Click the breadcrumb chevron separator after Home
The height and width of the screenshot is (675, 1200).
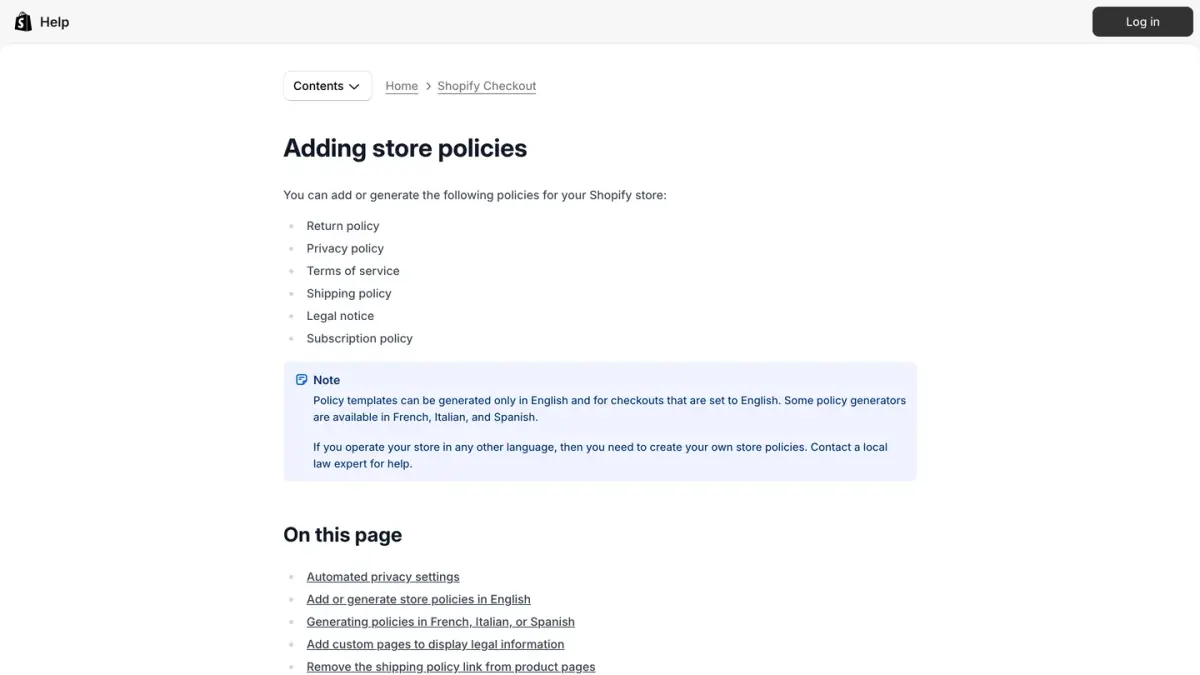[x=428, y=86]
